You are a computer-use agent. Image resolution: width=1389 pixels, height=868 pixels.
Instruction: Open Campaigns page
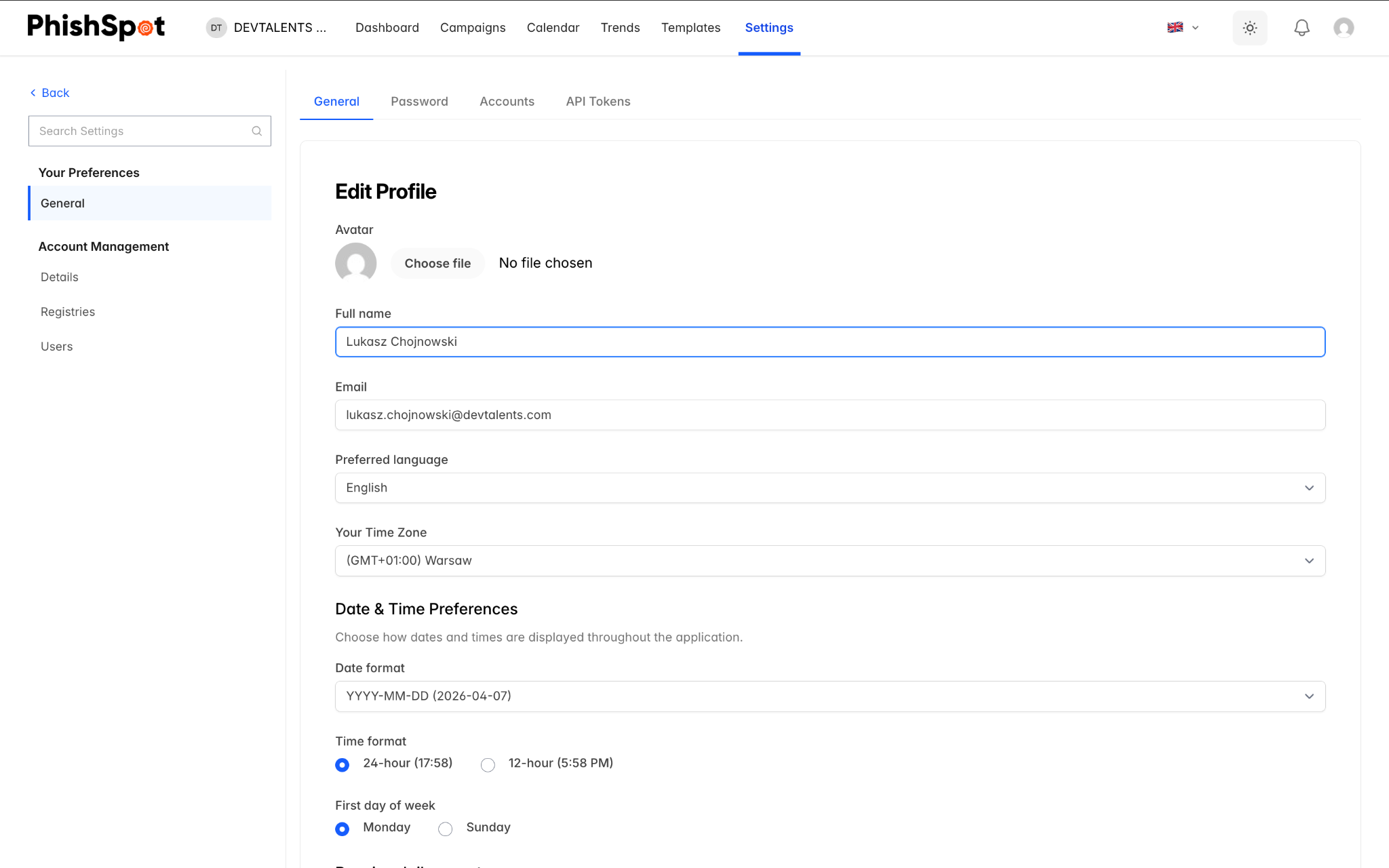click(473, 28)
